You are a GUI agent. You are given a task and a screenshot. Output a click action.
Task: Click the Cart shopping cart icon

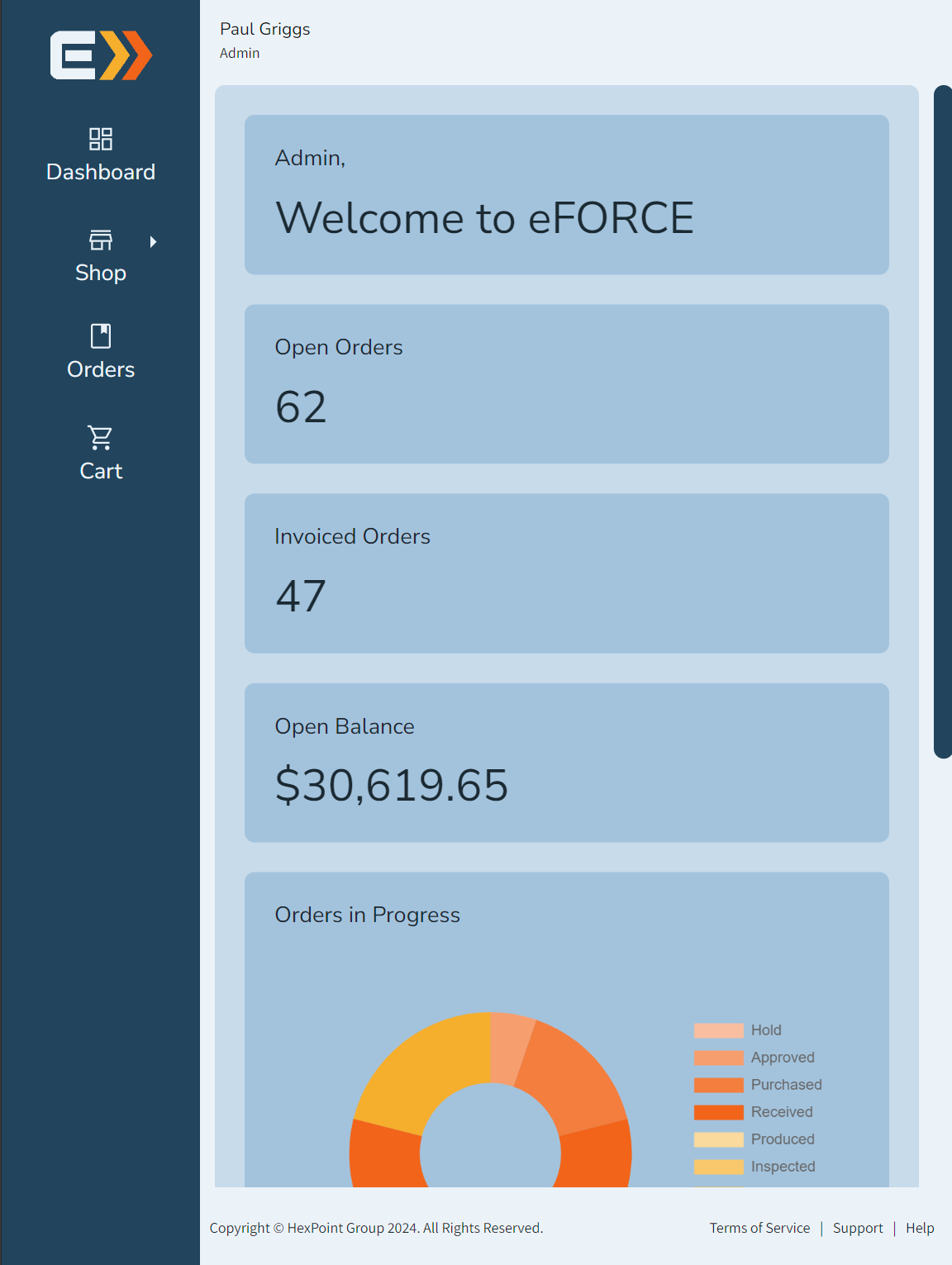[101, 437]
